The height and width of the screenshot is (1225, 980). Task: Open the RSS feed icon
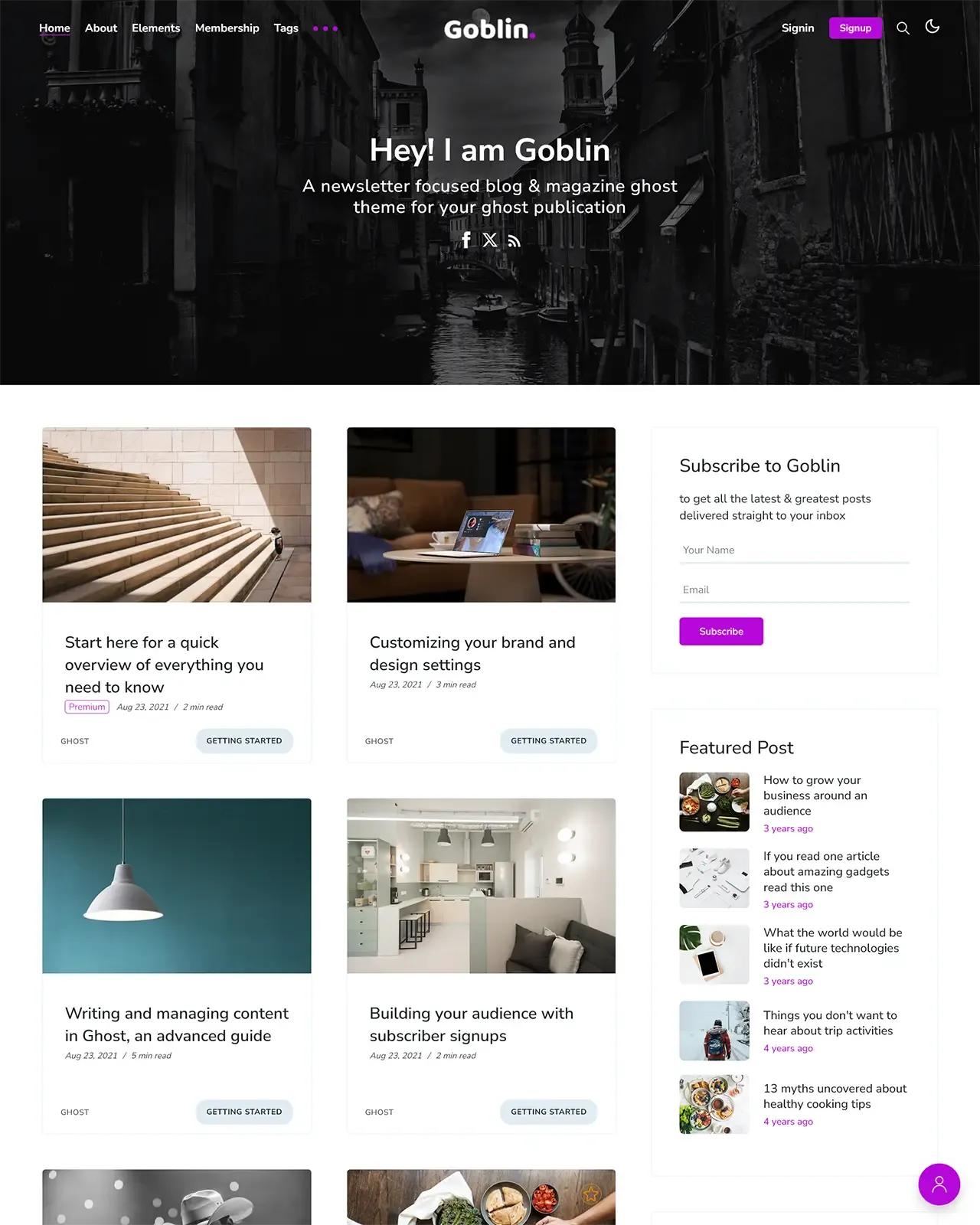514,241
